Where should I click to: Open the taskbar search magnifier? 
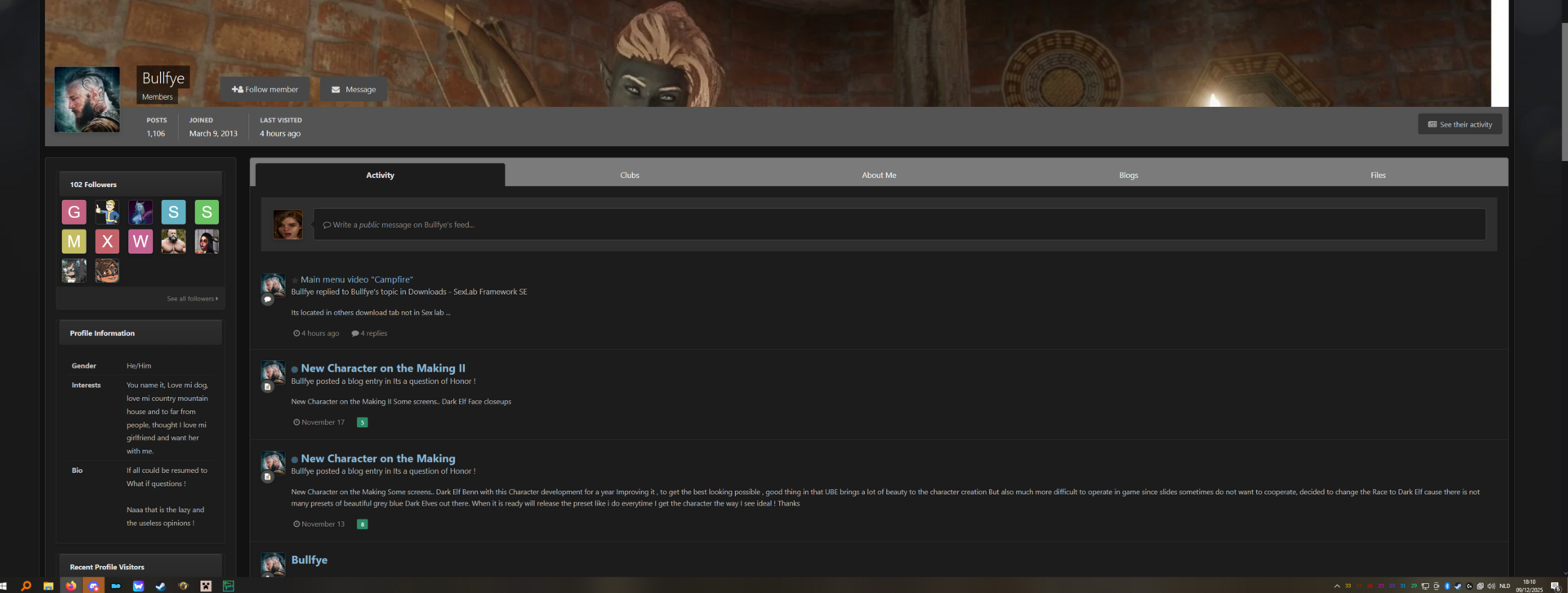(x=26, y=586)
